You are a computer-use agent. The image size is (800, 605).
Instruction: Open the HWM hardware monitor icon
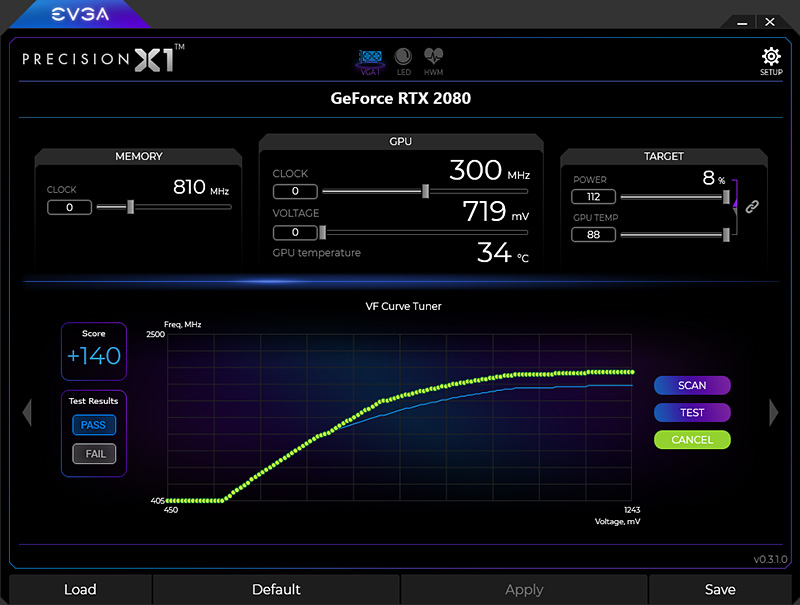(x=434, y=62)
